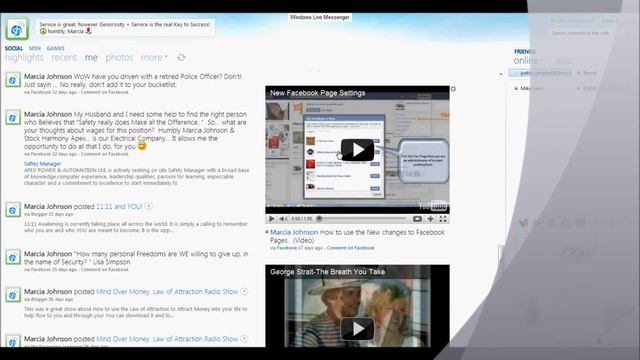The height and width of the screenshot is (360, 640).
Task: Play the 'George Strait-The Breath You Take' video
Action: point(357,328)
